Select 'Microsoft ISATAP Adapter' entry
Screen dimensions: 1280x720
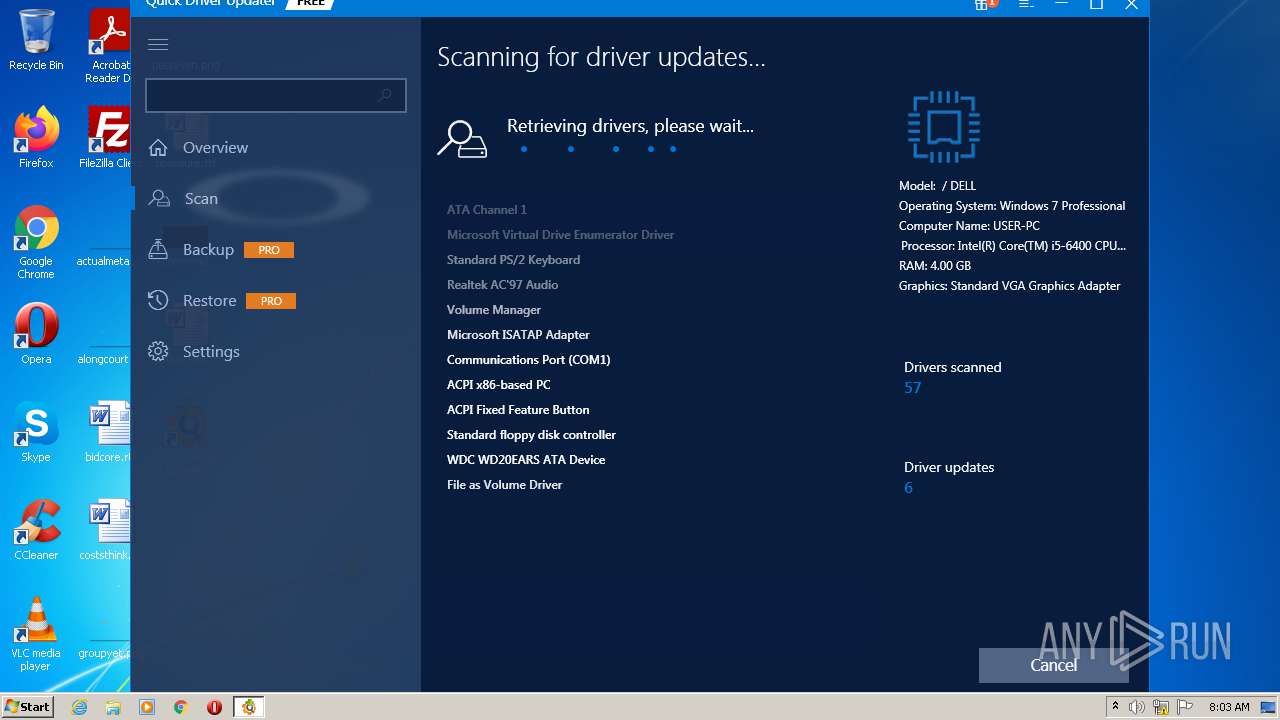coord(519,335)
